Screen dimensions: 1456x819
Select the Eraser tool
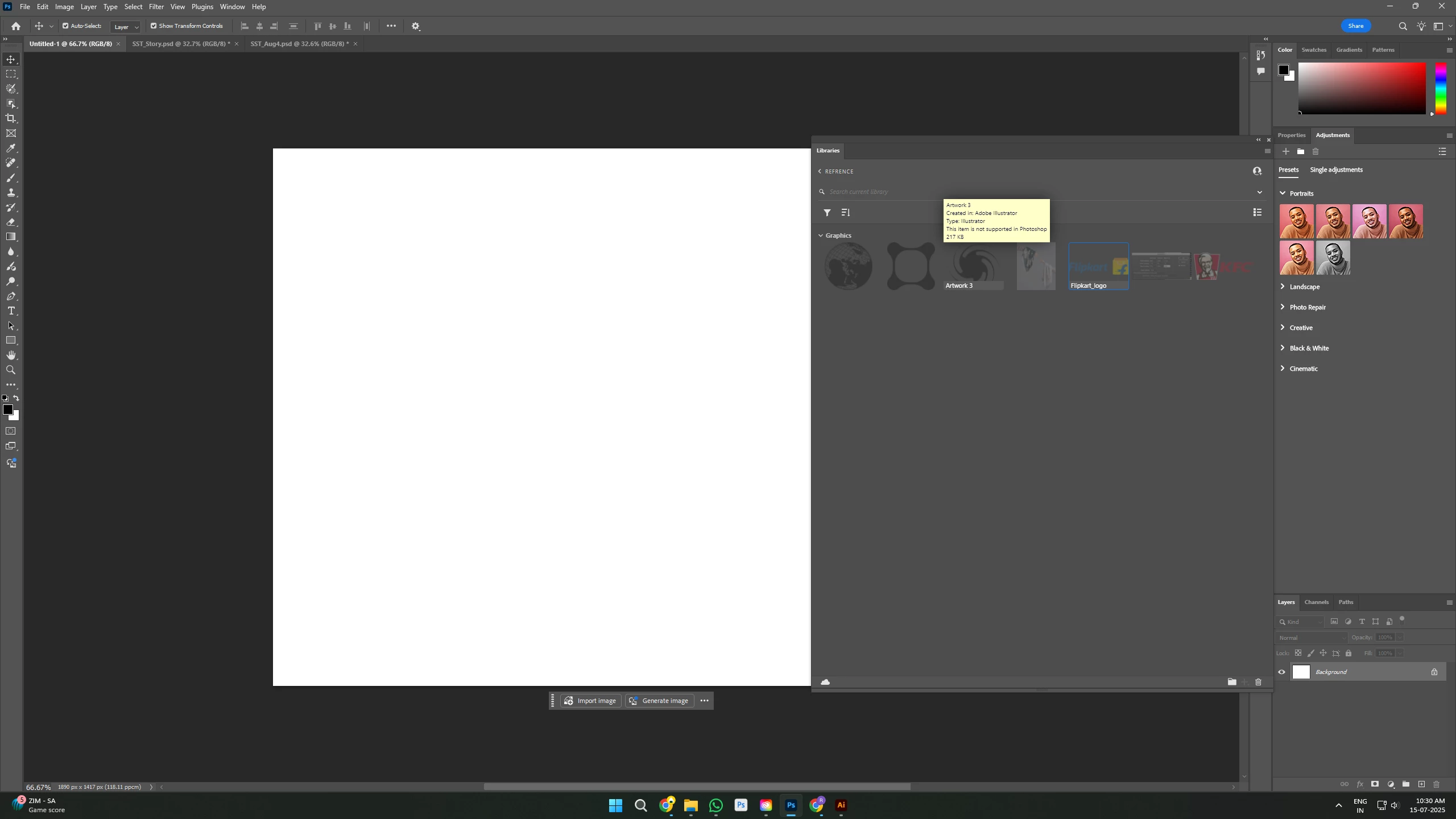tap(11, 222)
